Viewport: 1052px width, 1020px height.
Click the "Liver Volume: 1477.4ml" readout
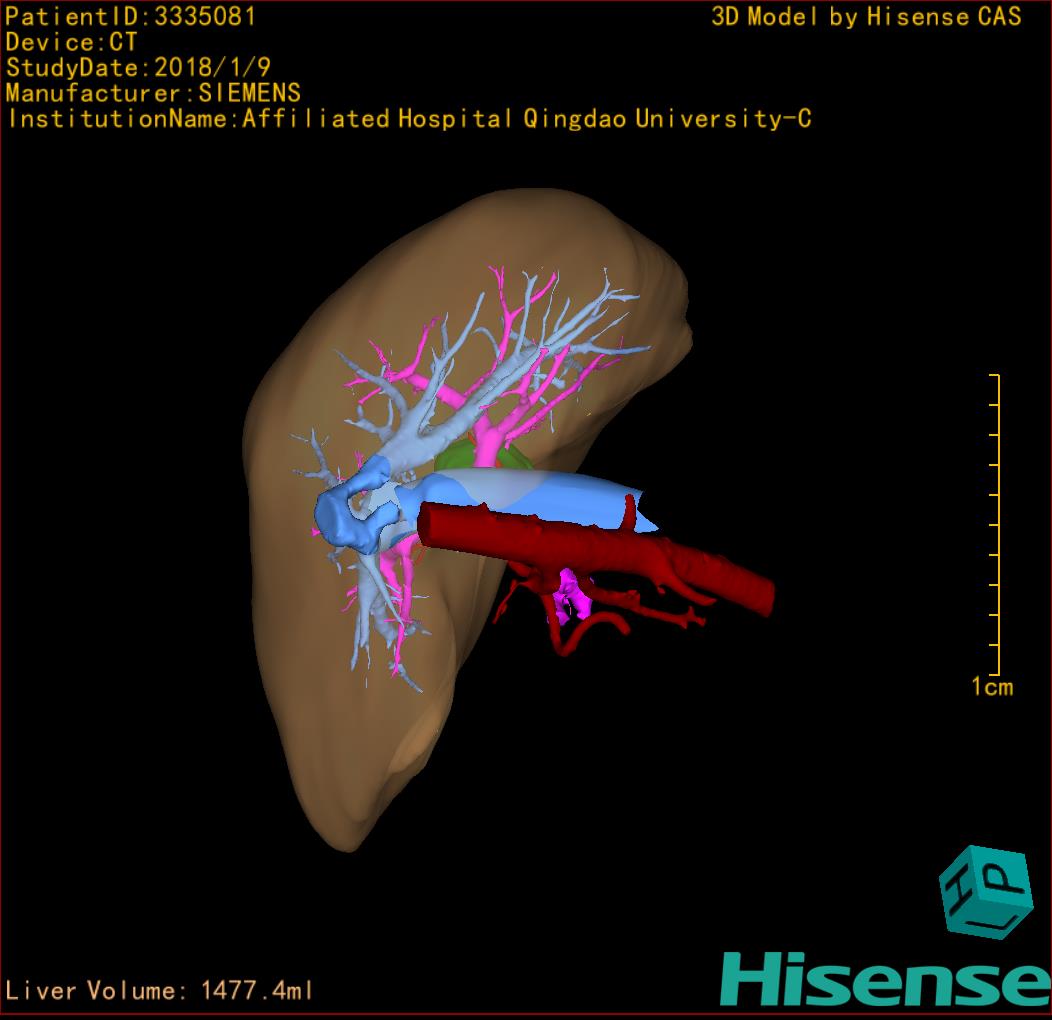(x=158, y=990)
